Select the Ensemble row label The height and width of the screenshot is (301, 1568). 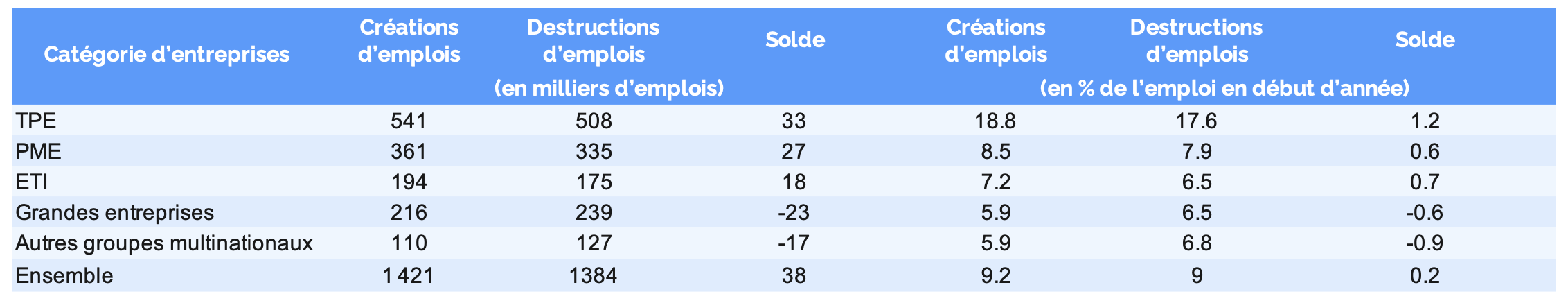click(x=64, y=275)
